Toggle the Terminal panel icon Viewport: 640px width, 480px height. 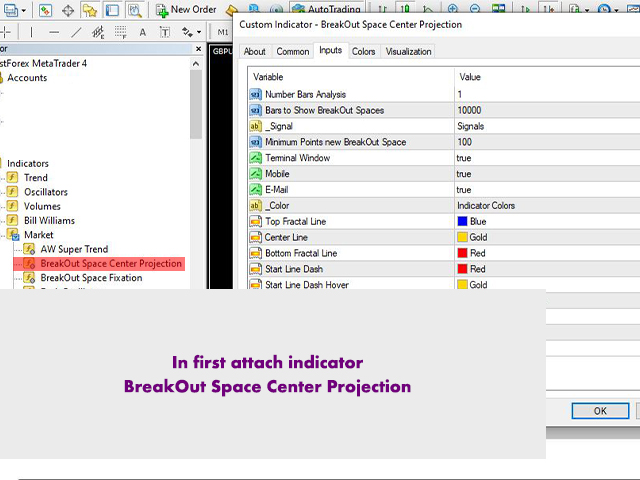[x=112, y=10]
